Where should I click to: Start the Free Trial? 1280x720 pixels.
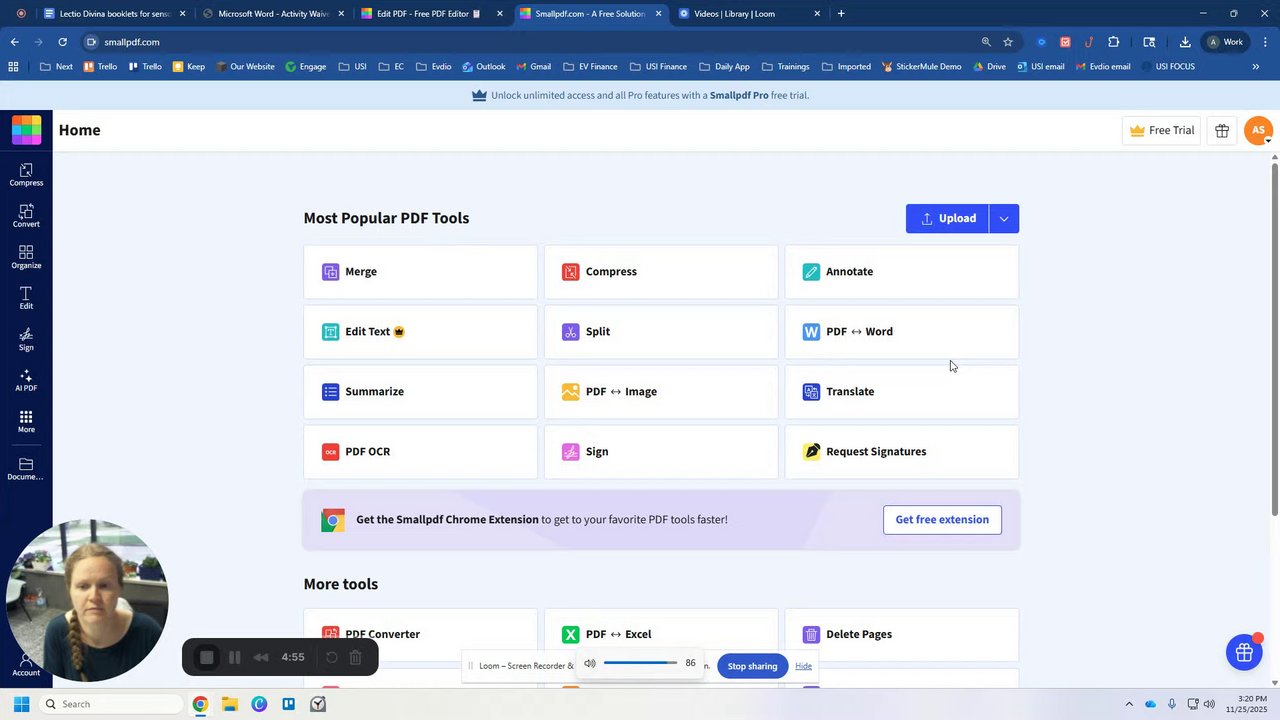click(x=1161, y=130)
